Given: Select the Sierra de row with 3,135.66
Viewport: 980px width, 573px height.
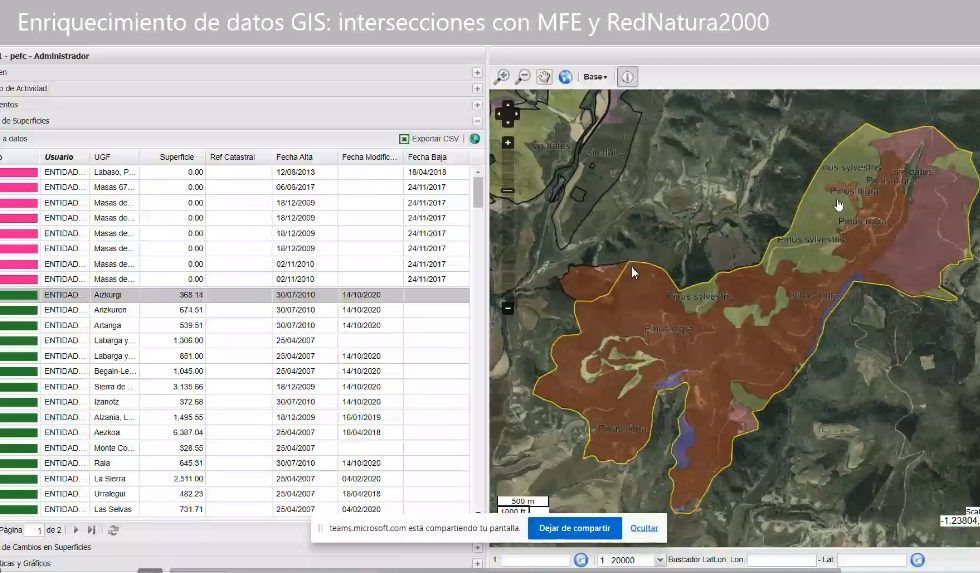Looking at the screenshot, I should 234,387.
